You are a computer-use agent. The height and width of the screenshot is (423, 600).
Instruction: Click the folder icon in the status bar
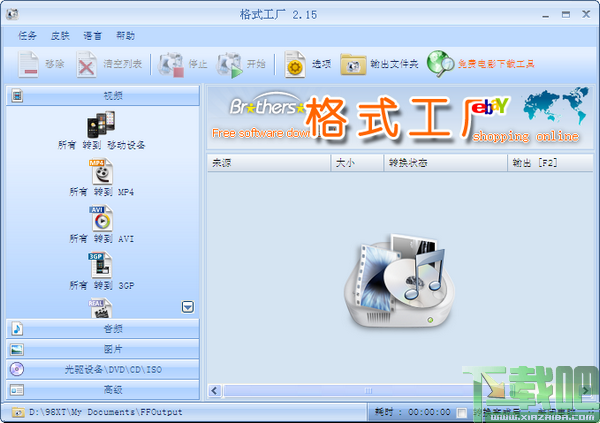coord(18,412)
